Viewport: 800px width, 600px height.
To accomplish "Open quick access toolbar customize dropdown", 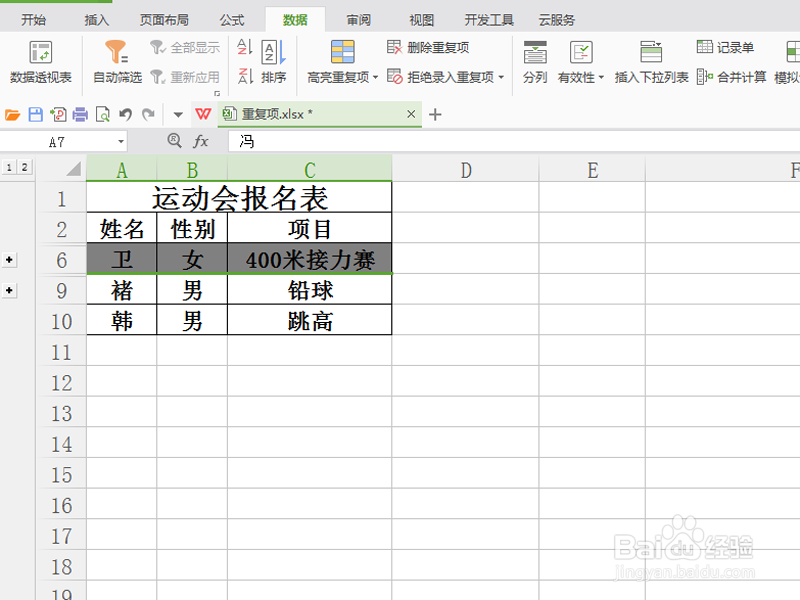I will [178, 115].
